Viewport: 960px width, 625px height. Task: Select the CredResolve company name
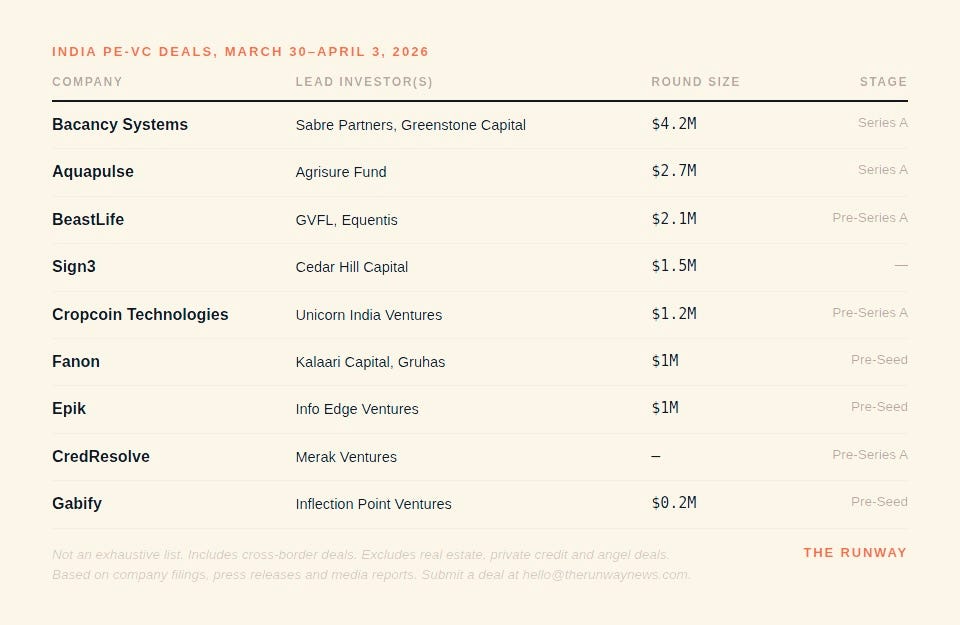tap(100, 456)
